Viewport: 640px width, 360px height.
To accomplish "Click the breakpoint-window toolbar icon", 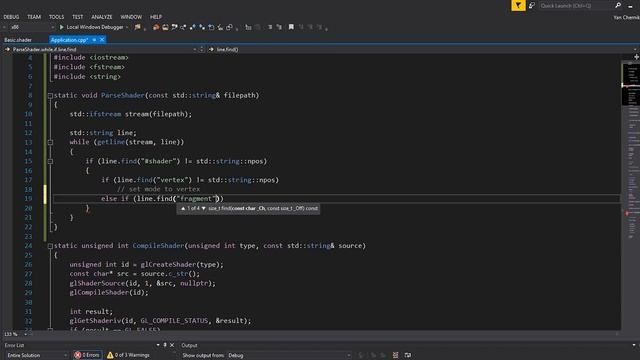I will [174, 27].
